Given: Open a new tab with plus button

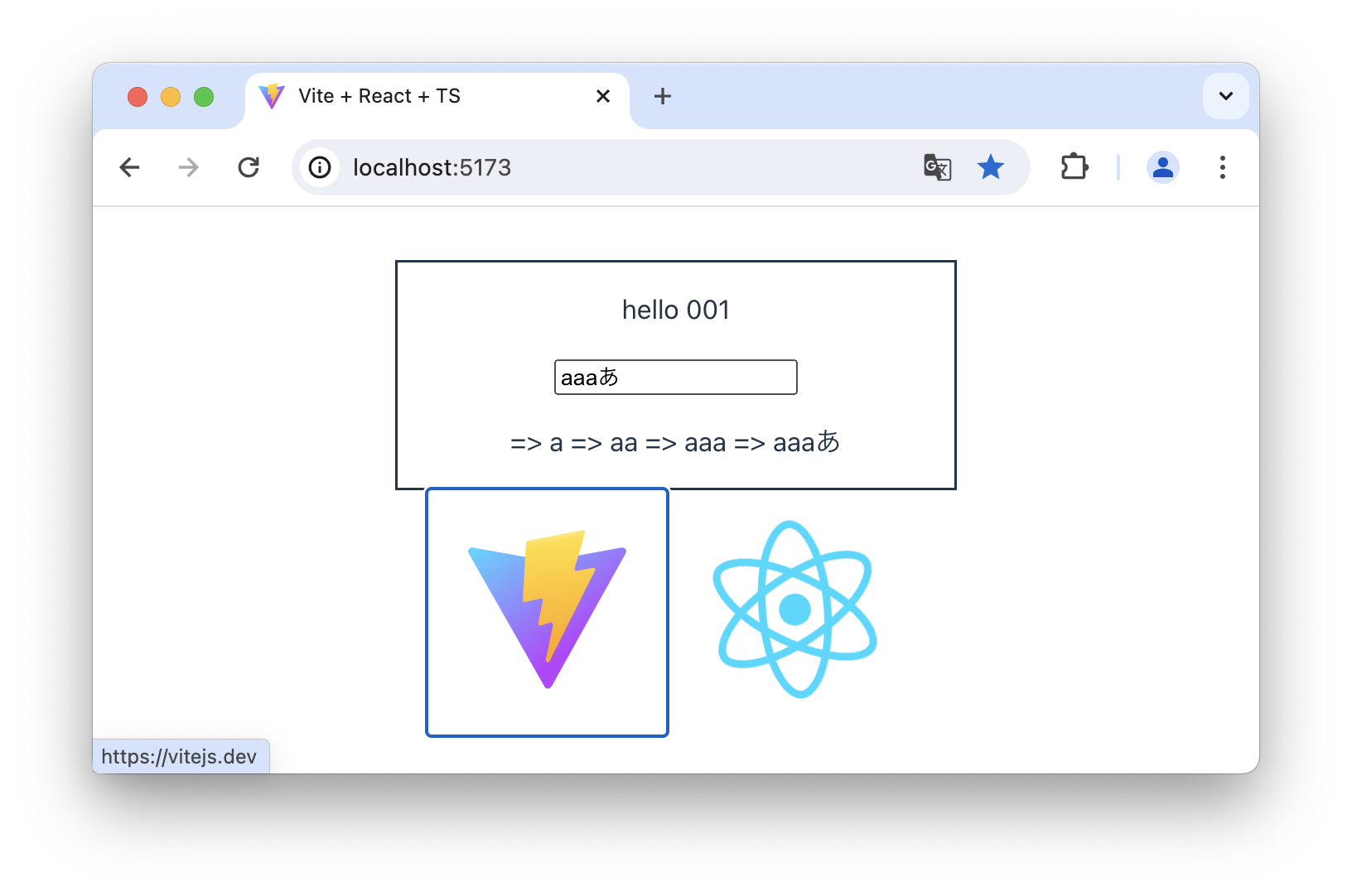Looking at the screenshot, I should (x=663, y=96).
